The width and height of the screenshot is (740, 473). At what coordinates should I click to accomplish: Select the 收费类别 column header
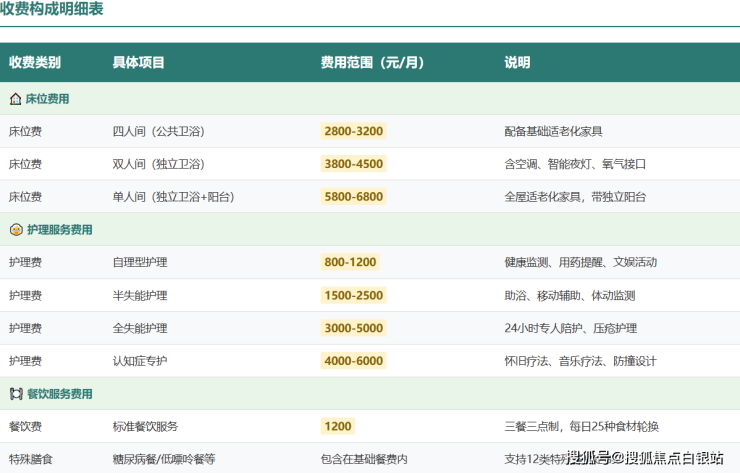click(x=35, y=62)
